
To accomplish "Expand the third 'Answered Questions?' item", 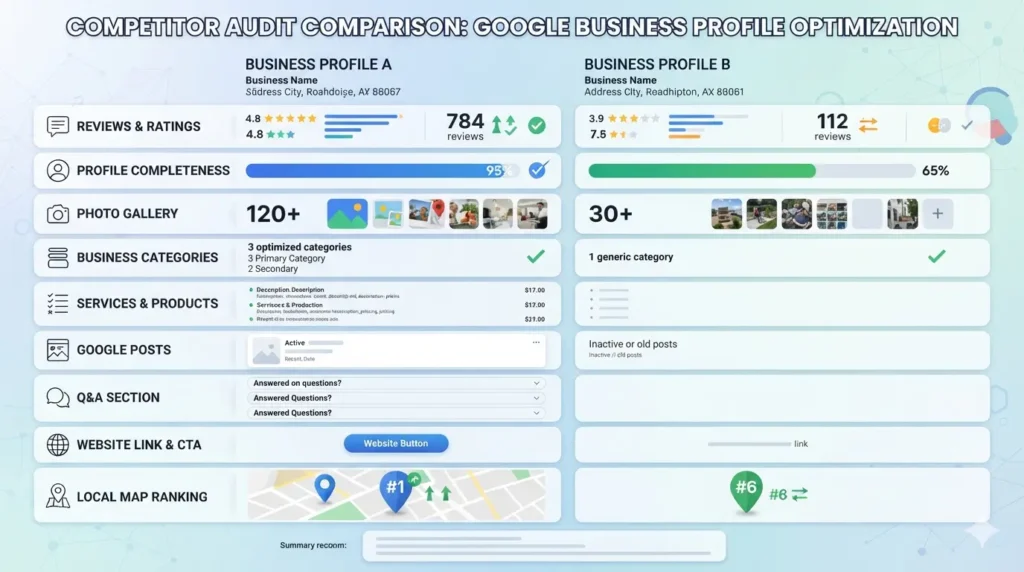I will point(396,413).
